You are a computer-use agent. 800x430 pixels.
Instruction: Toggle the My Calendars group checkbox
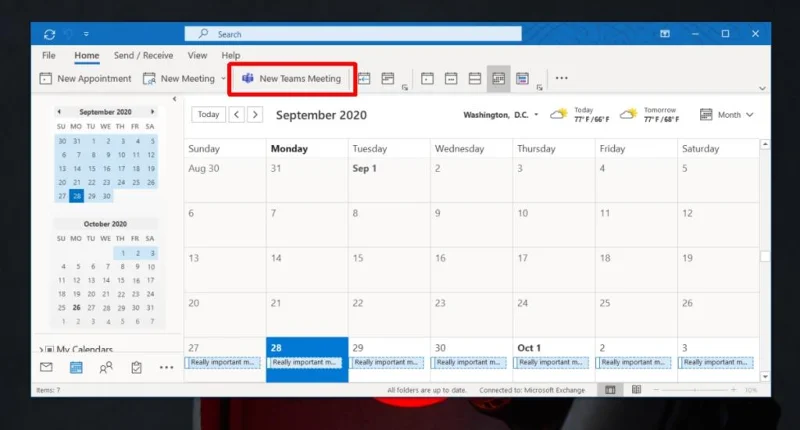click(49, 350)
